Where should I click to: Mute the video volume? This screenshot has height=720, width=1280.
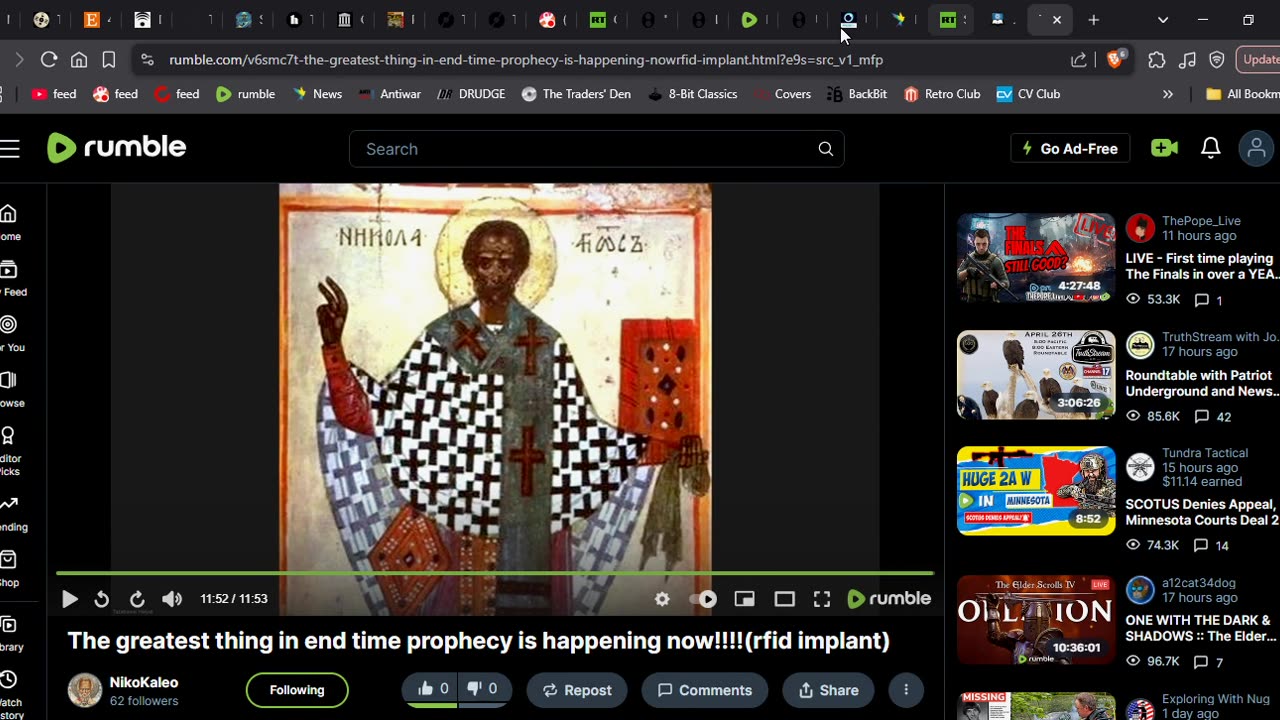point(172,599)
